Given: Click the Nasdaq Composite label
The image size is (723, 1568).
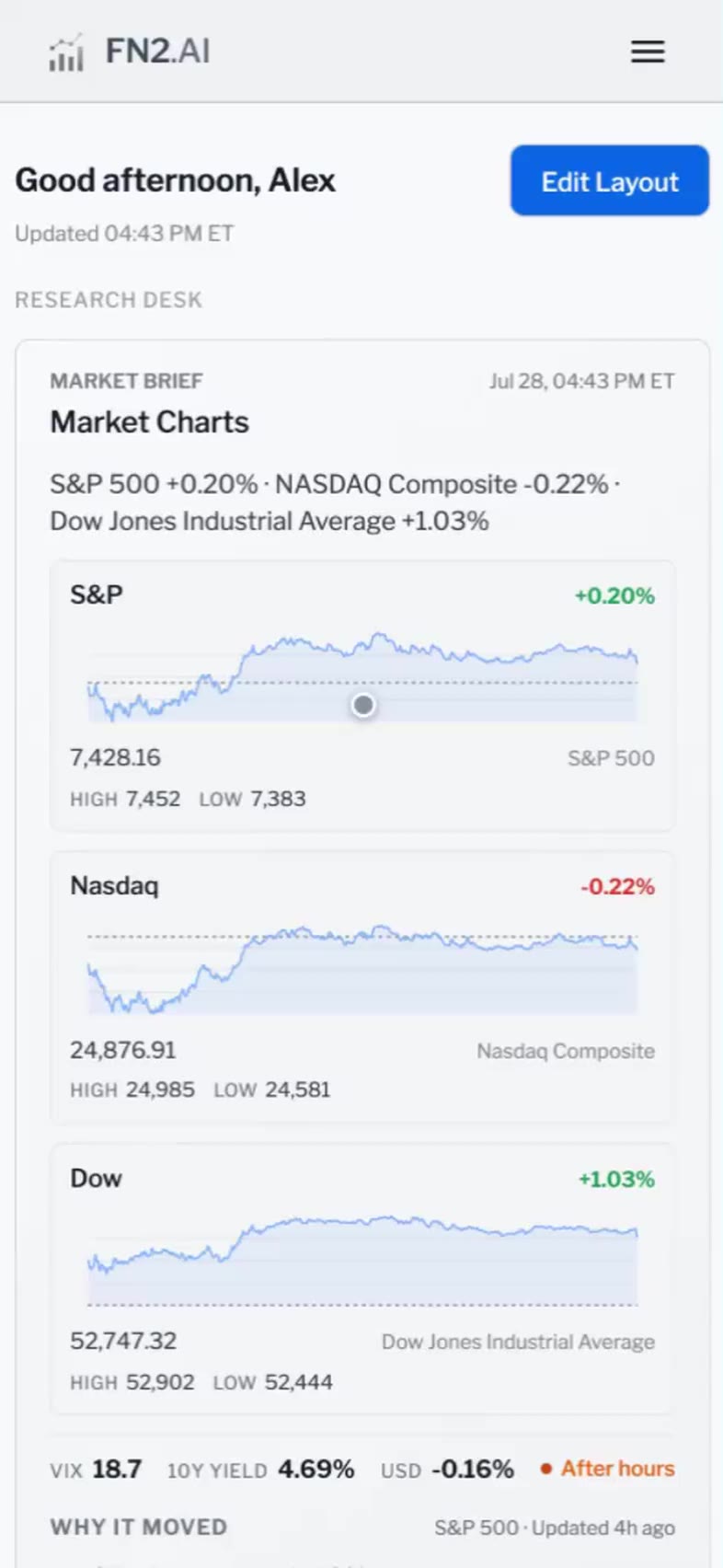Looking at the screenshot, I should point(566,1051).
